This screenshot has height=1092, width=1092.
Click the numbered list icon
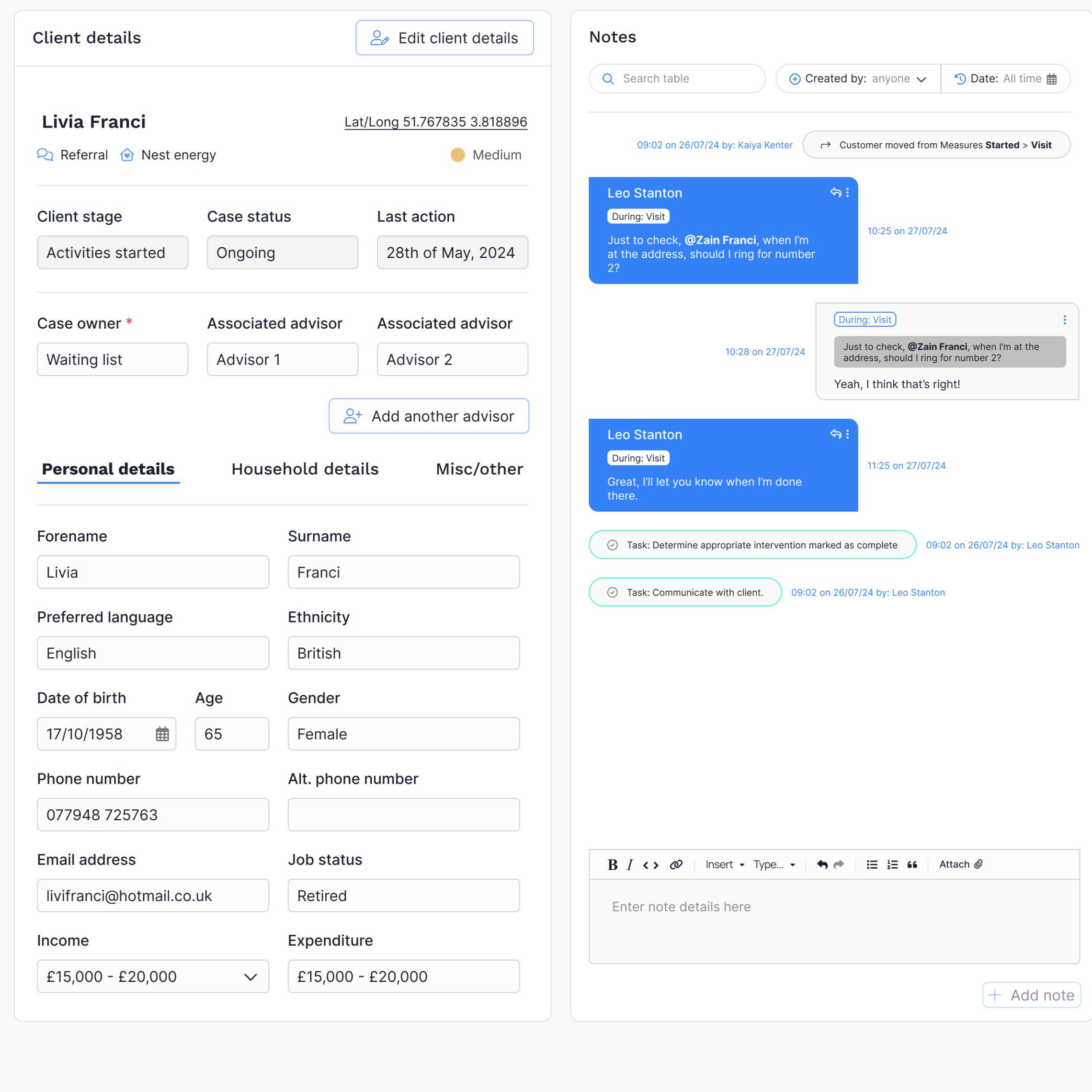click(x=892, y=864)
